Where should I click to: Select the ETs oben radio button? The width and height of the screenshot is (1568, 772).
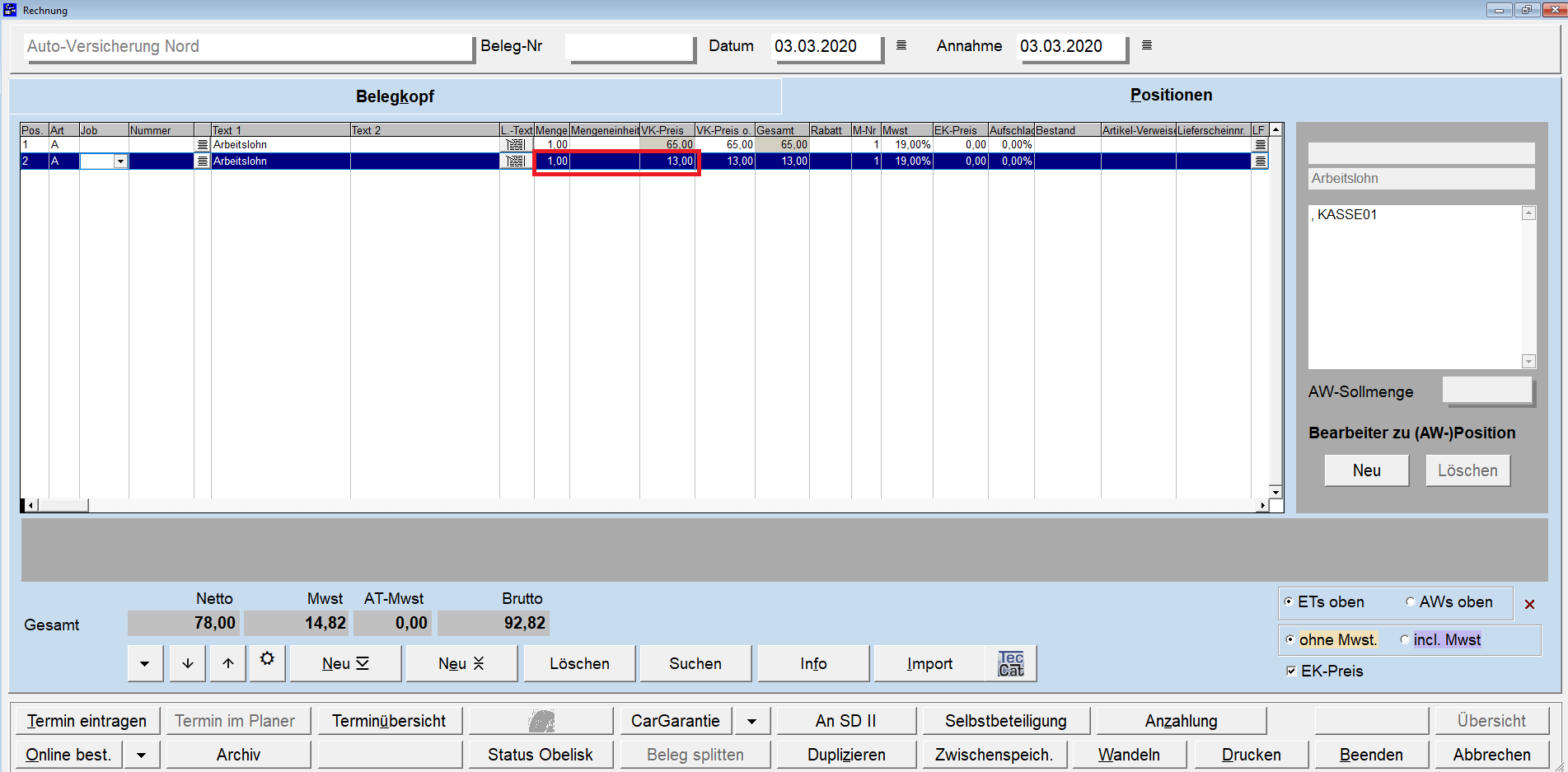(1289, 602)
